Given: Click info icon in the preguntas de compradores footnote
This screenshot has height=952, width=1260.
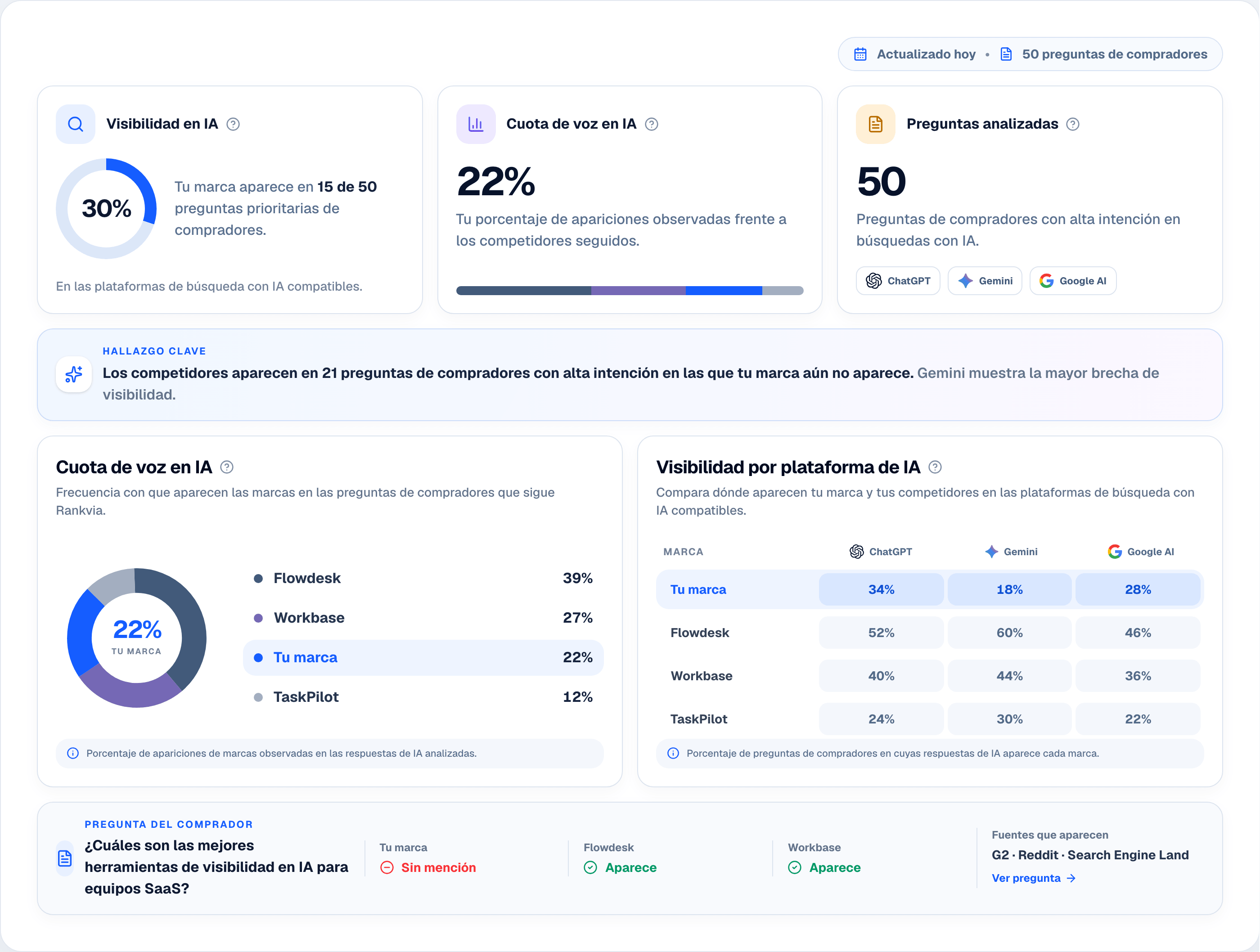Looking at the screenshot, I should tap(673, 753).
